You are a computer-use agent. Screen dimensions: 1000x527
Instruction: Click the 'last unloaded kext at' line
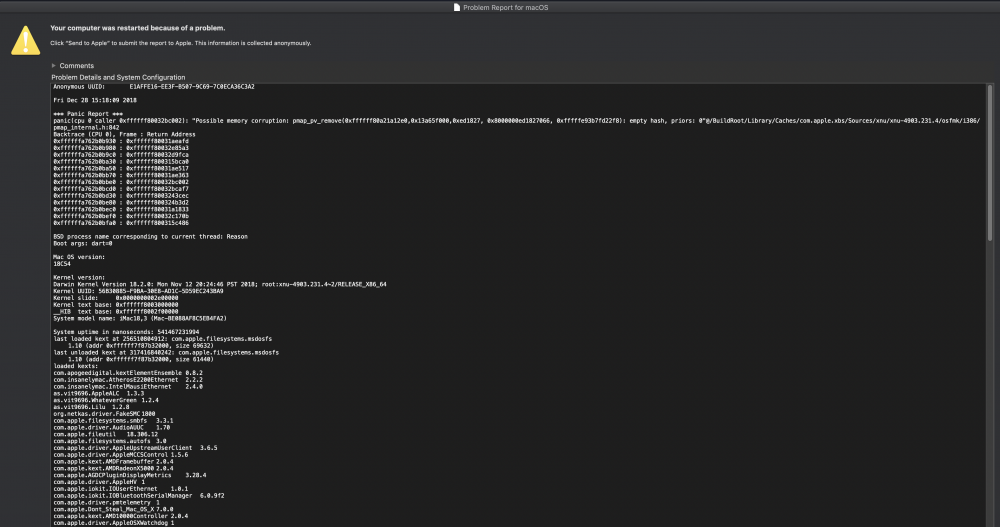(x=166, y=353)
